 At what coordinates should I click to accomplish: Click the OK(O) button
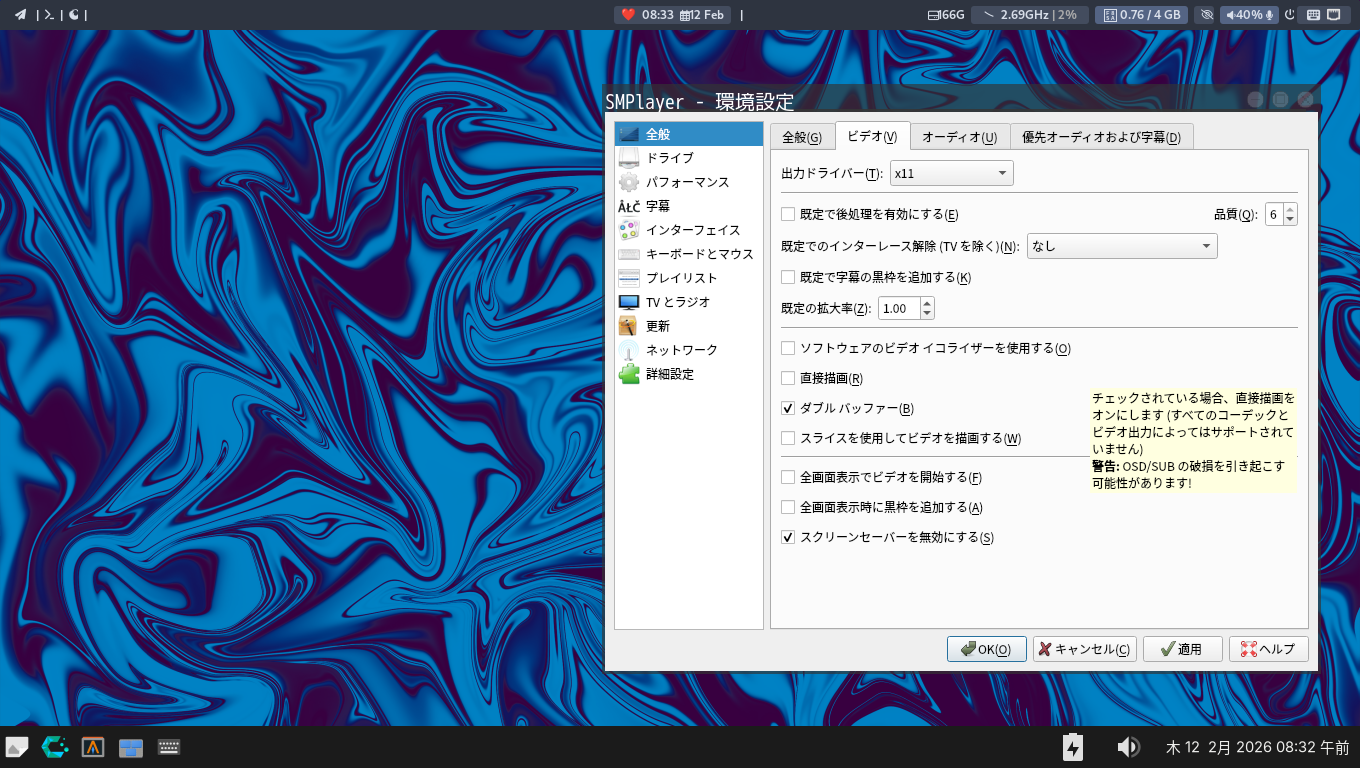(x=987, y=649)
